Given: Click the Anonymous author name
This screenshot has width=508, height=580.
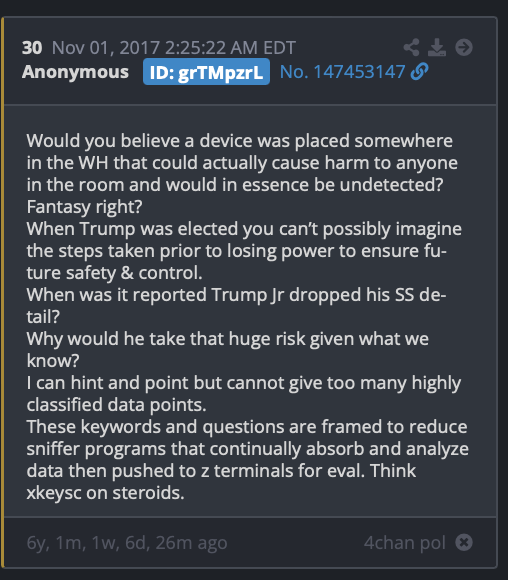Looking at the screenshot, I should [x=75, y=72].
